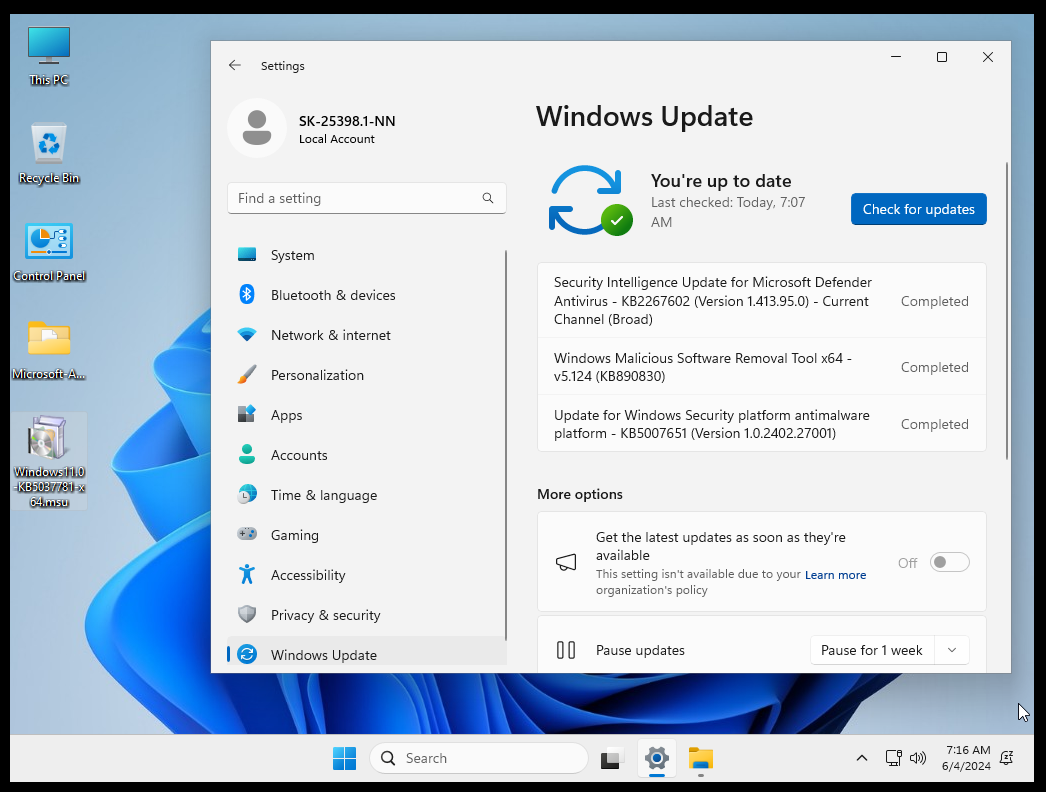The height and width of the screenshot is (792, 1046).
Task: Expand the Pause for 1 week dropdown arrow
Action: click(952, 650)
